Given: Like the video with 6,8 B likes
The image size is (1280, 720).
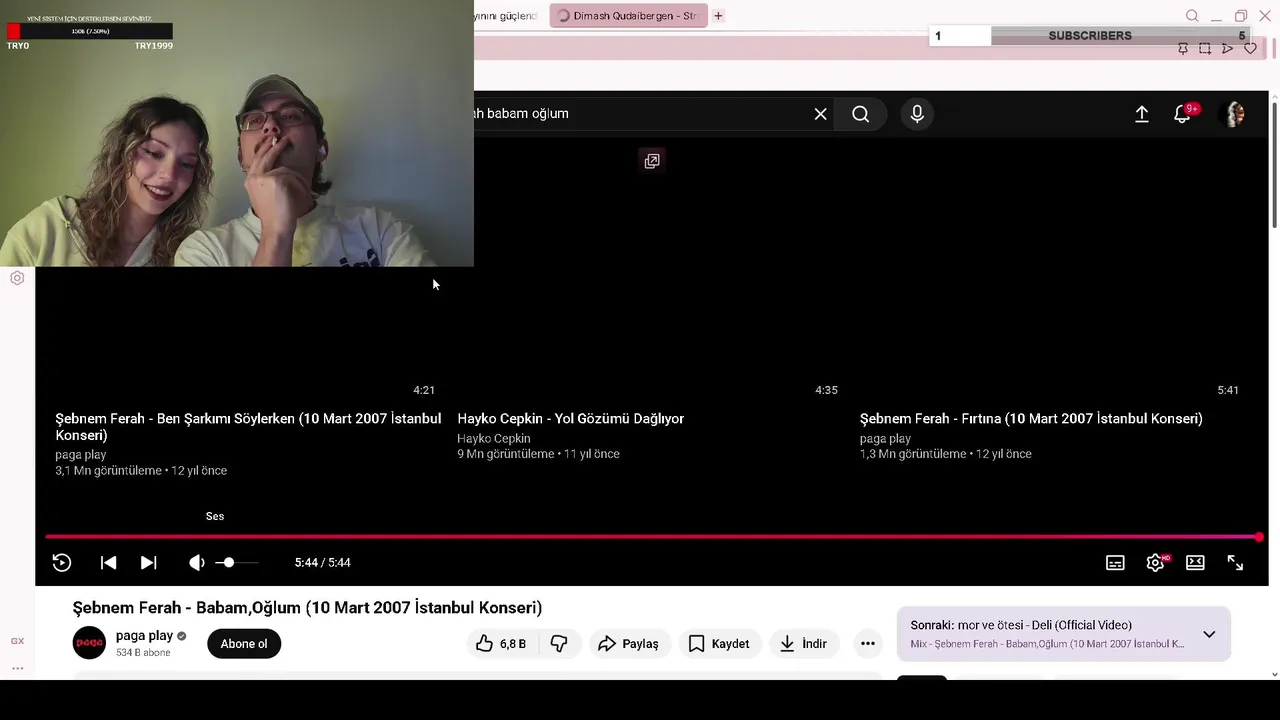Looking at the screenshot, I should click(x=501, y=644).
